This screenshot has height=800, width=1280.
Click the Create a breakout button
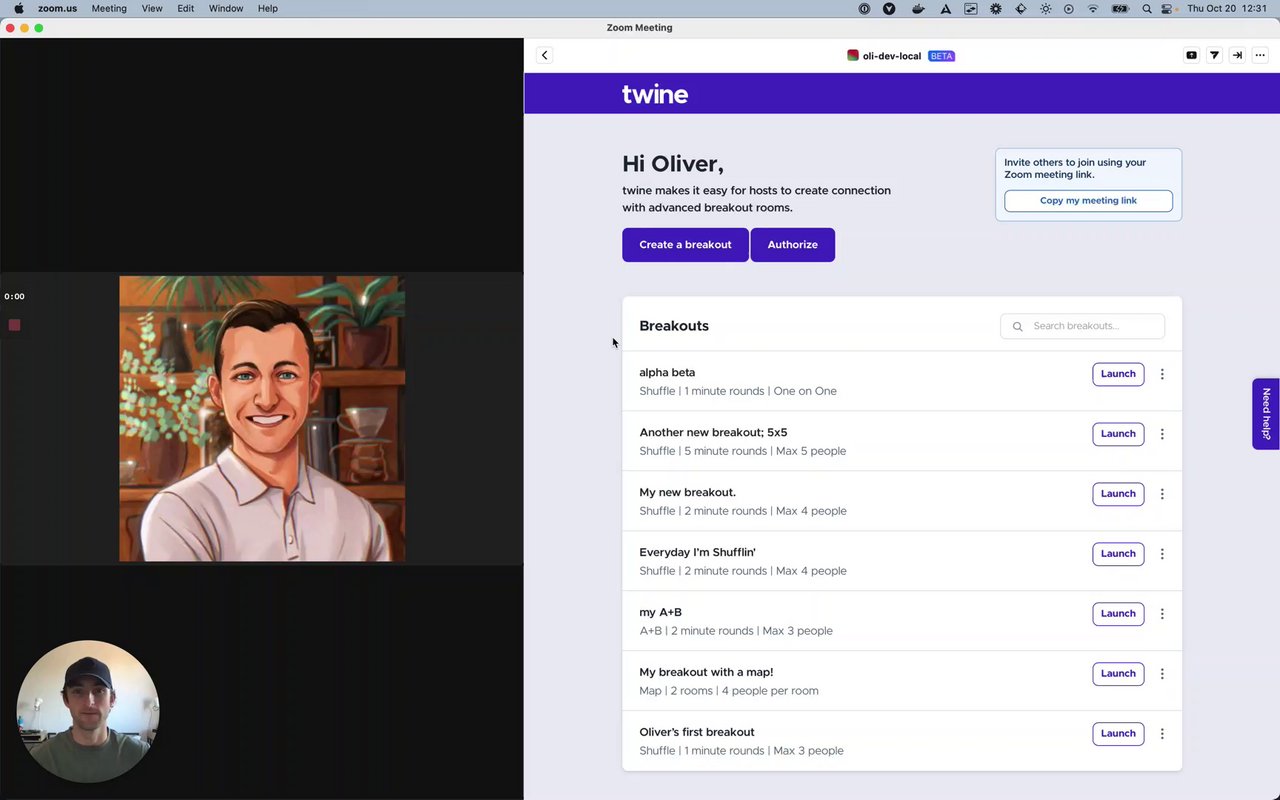tap(685, 245)
